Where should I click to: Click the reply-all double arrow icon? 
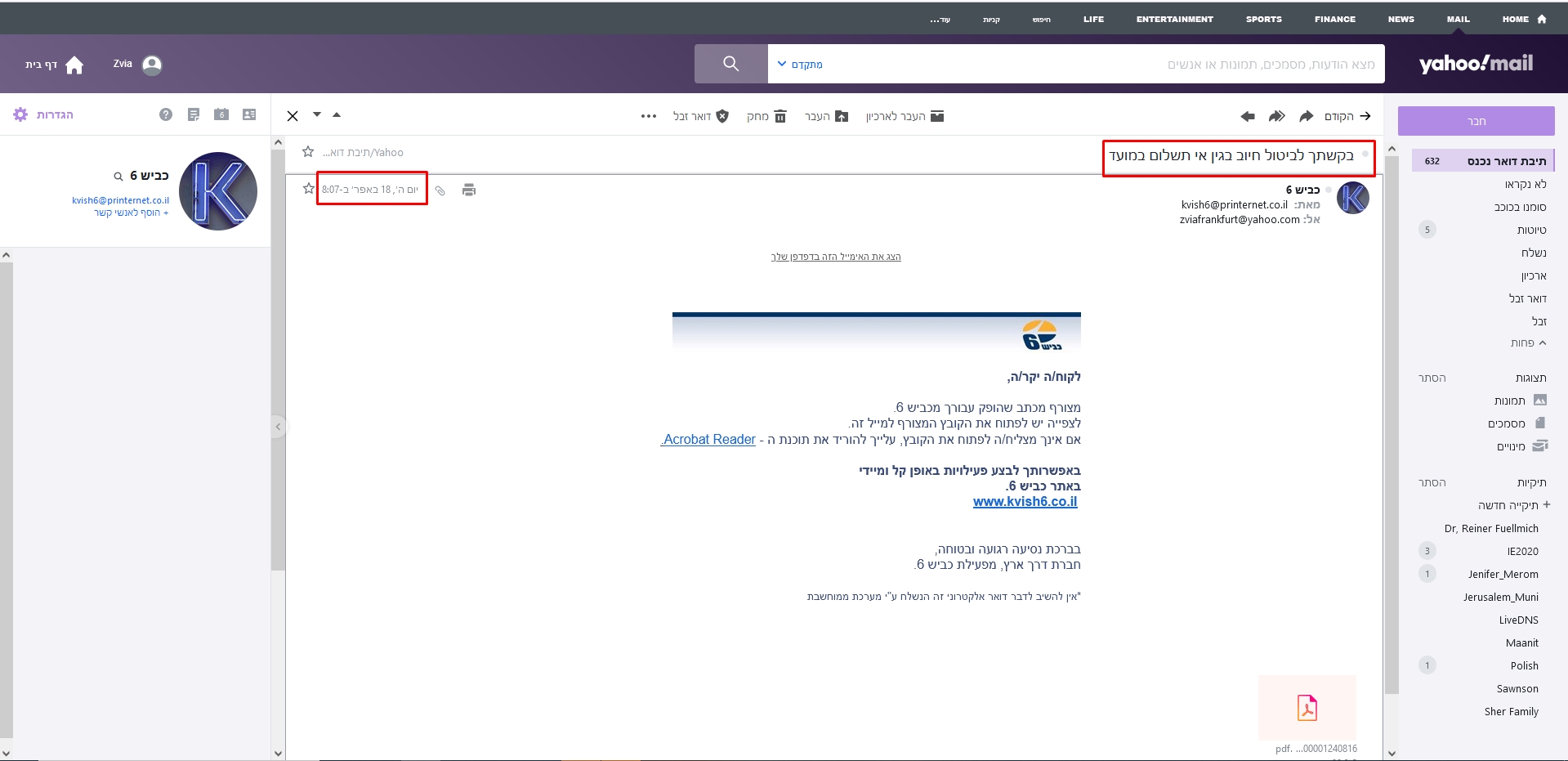[x=1276, y=116]
